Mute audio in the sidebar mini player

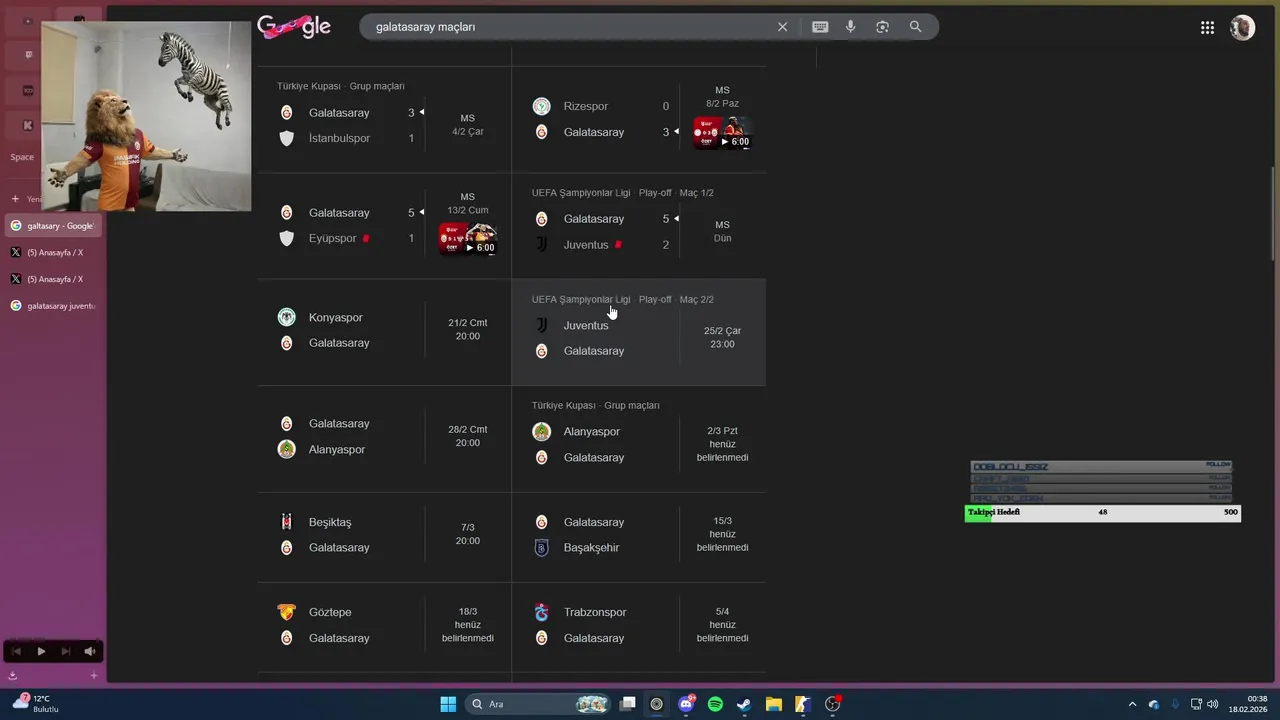(89, 651)
